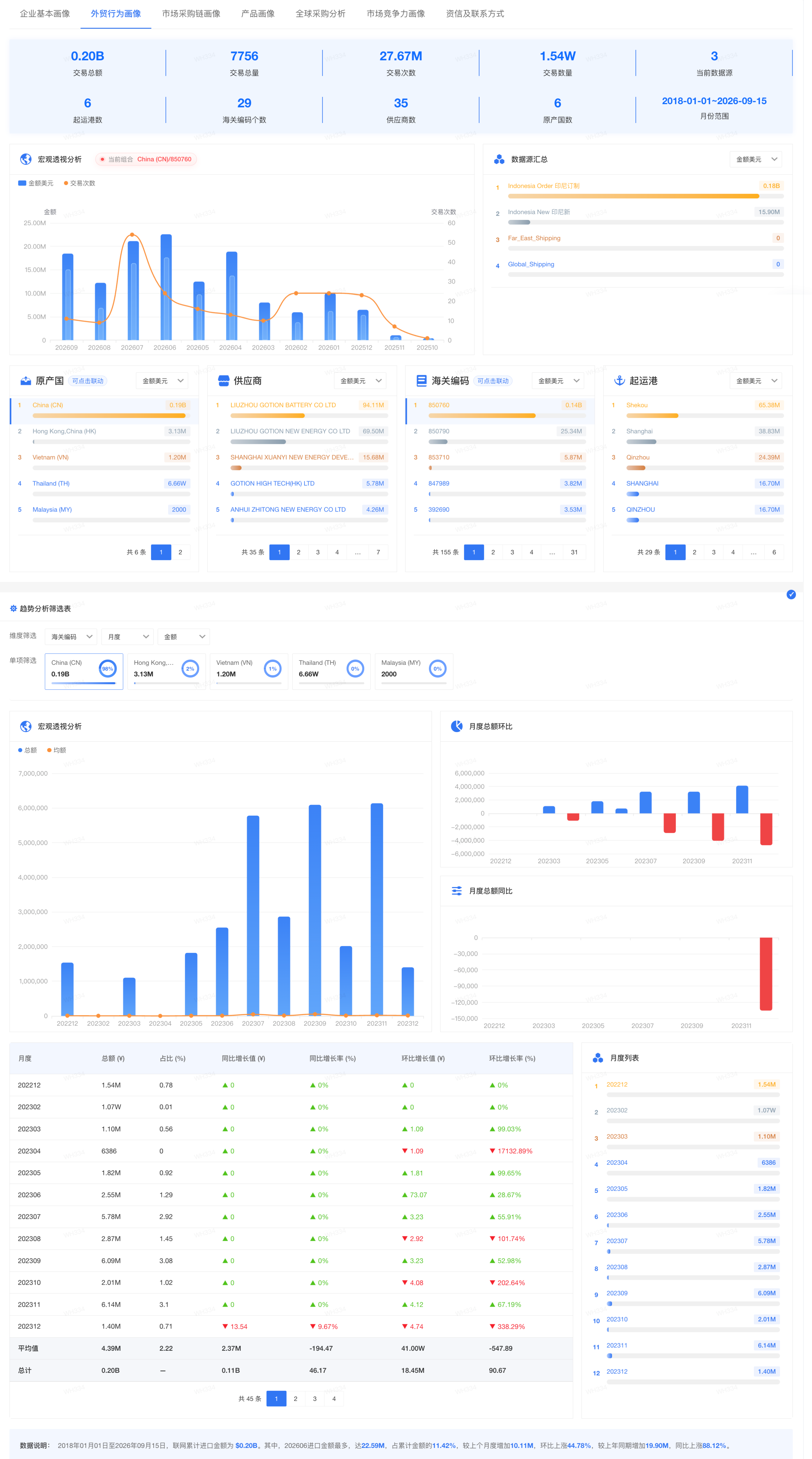The image size is (812, 1459).
Task: Go to page 2 of 原产国 list
Action: point(181,552)
